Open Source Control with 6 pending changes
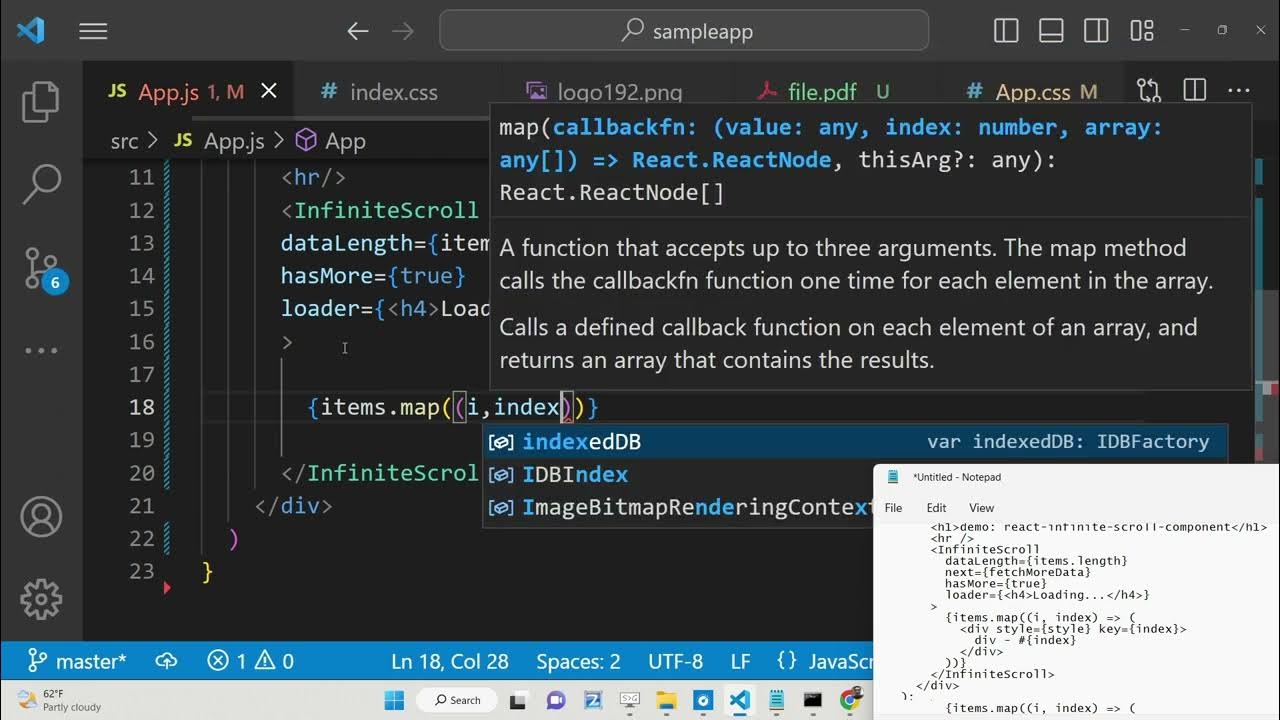This screenshot has width=1280, height=720. [x=41, y=267]
